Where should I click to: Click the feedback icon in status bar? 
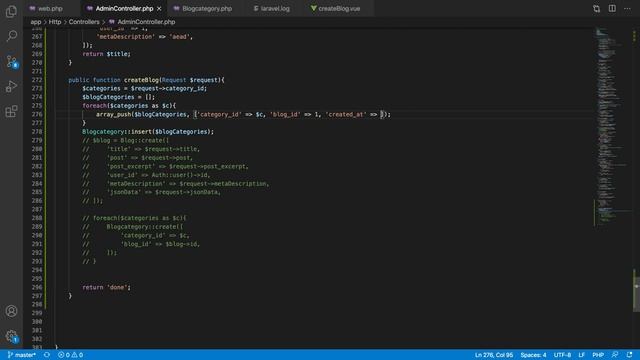pyautogui.click(x=615, y=355)
